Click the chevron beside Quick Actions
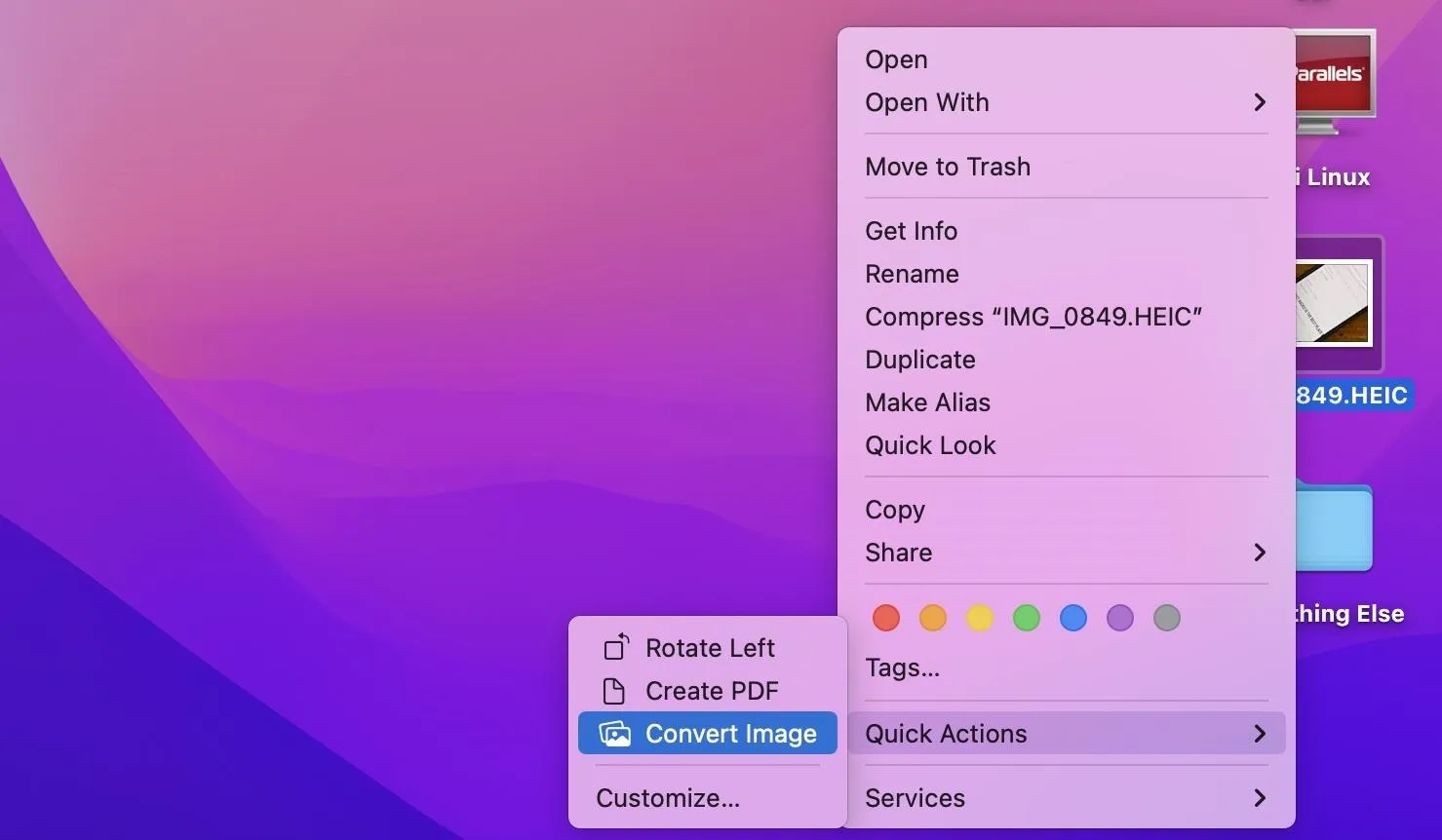 point(1260,734)
